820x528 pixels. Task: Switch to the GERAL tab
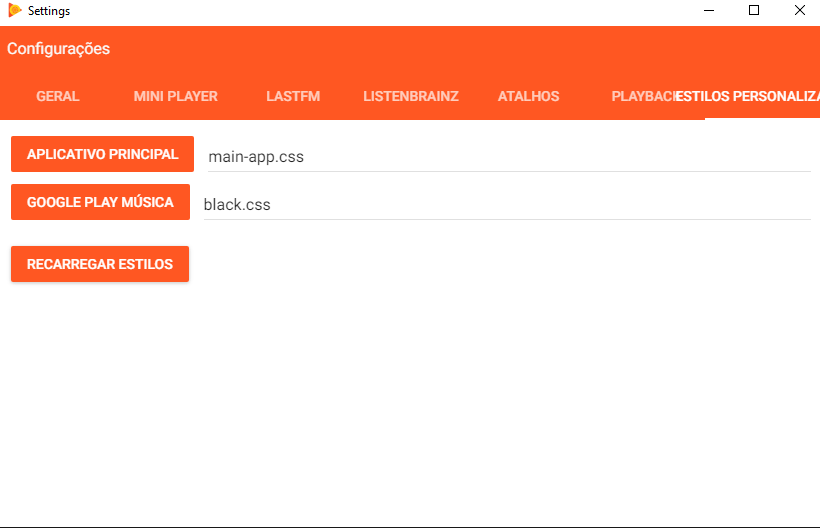(x=58, y=96)
